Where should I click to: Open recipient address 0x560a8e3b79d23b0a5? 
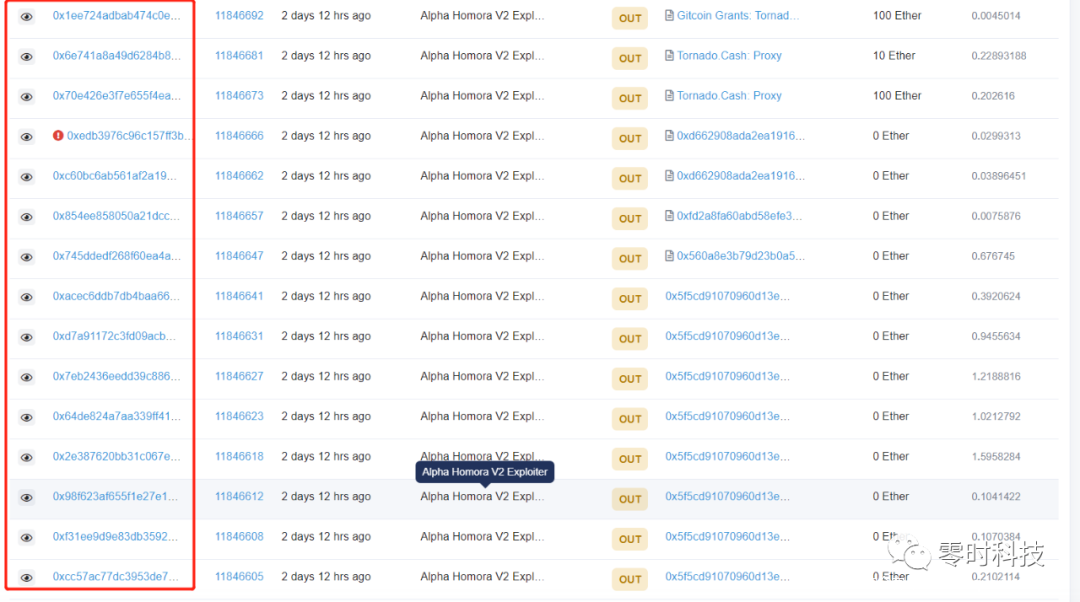(740, 256)
